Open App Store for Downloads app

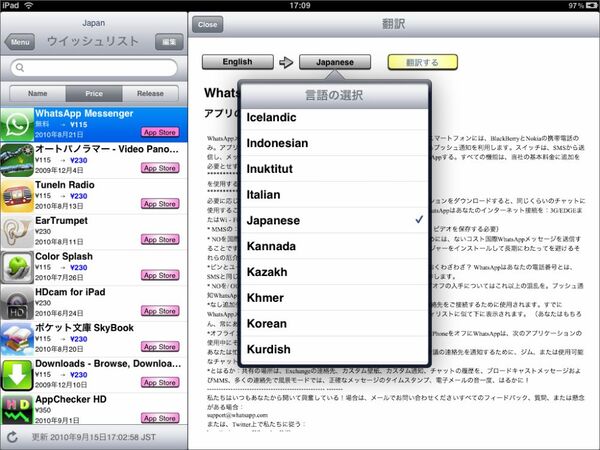160,382
